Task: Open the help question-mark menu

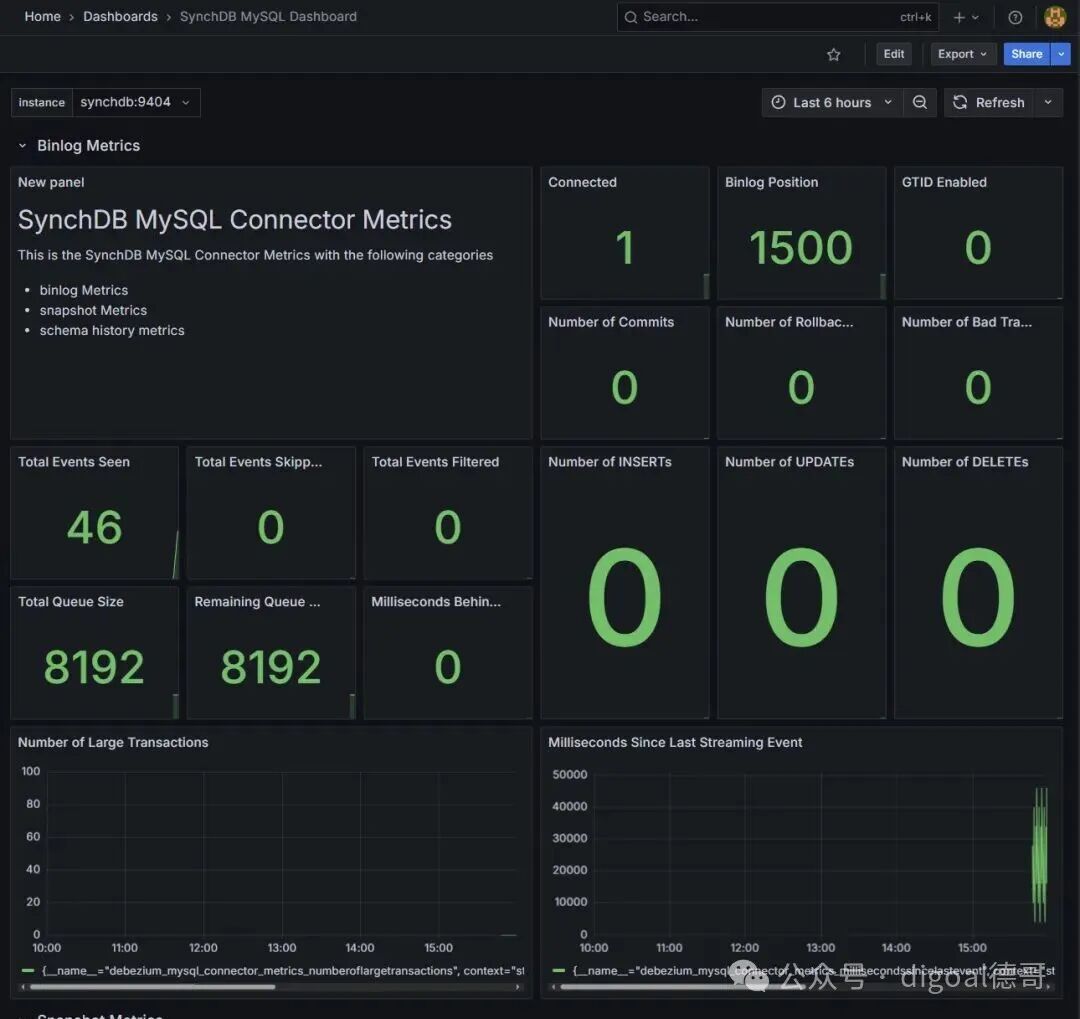Action: [1015, 17]
